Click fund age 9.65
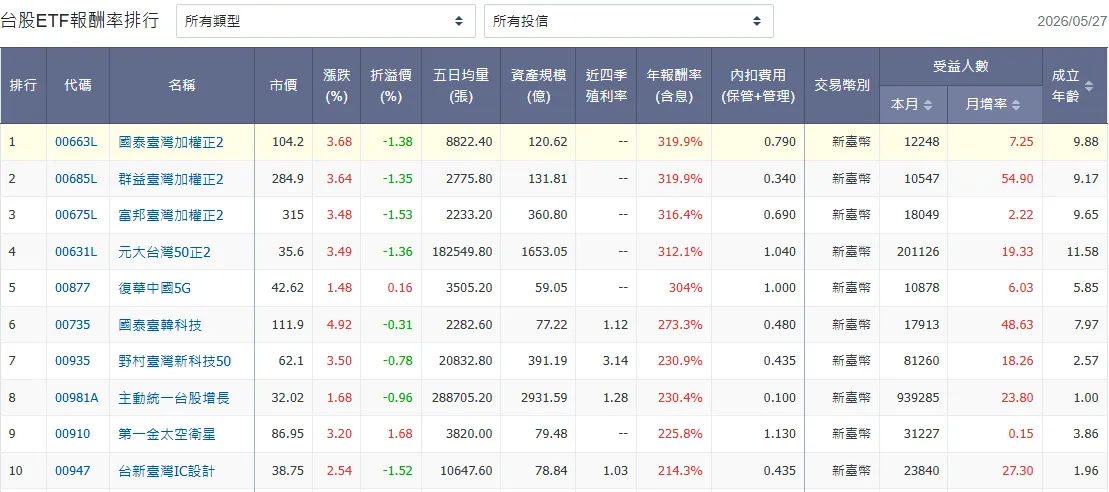Viewport: 1109px width, 492px height. point(1086,215)
